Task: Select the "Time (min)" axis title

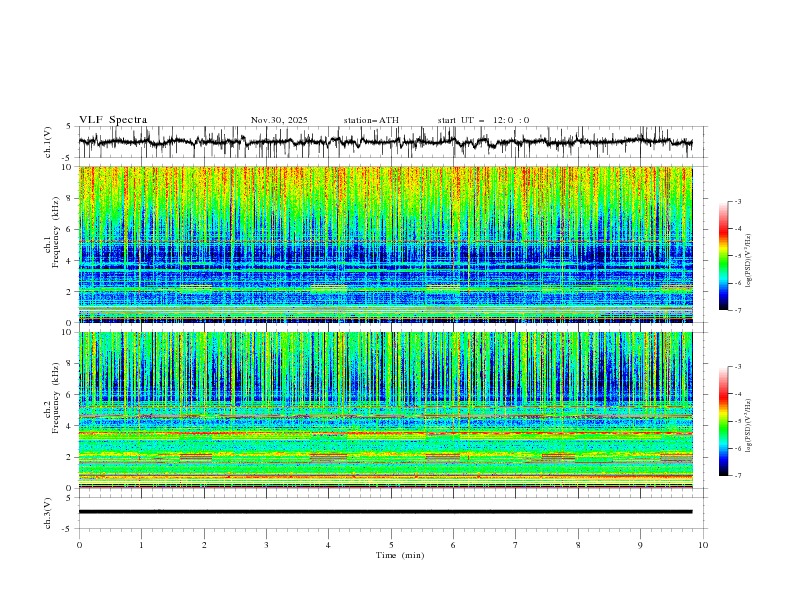Action: [x=400, y=555]
